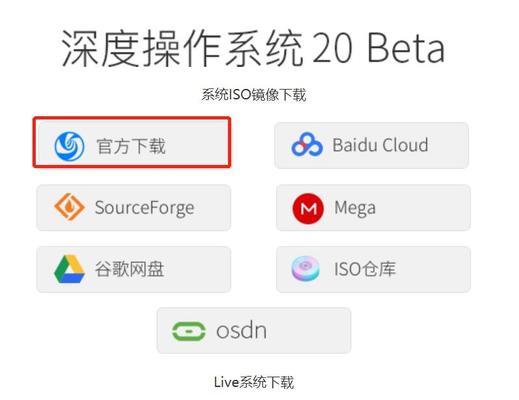
Task: Open the ISO仓库 label
Action: click(x=365, y=269)
